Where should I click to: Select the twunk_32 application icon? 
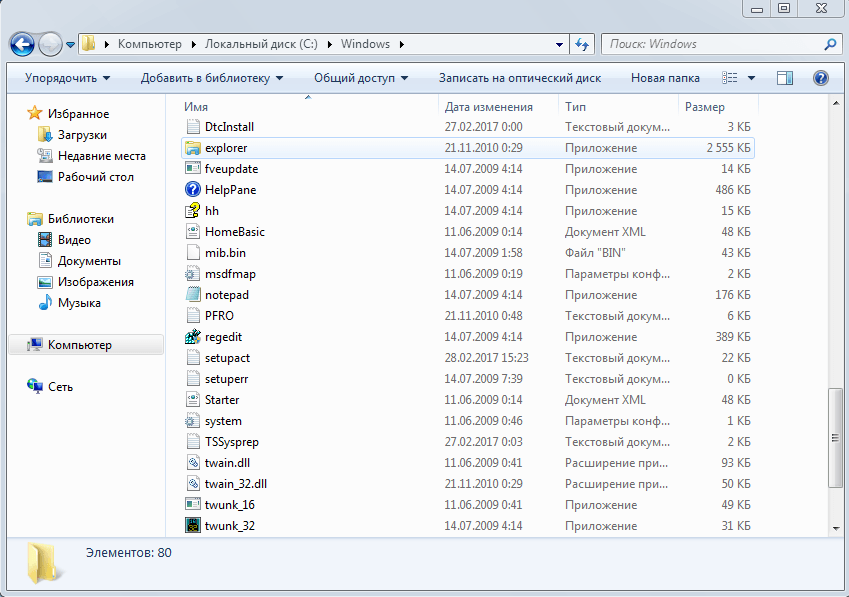point(193,526)
